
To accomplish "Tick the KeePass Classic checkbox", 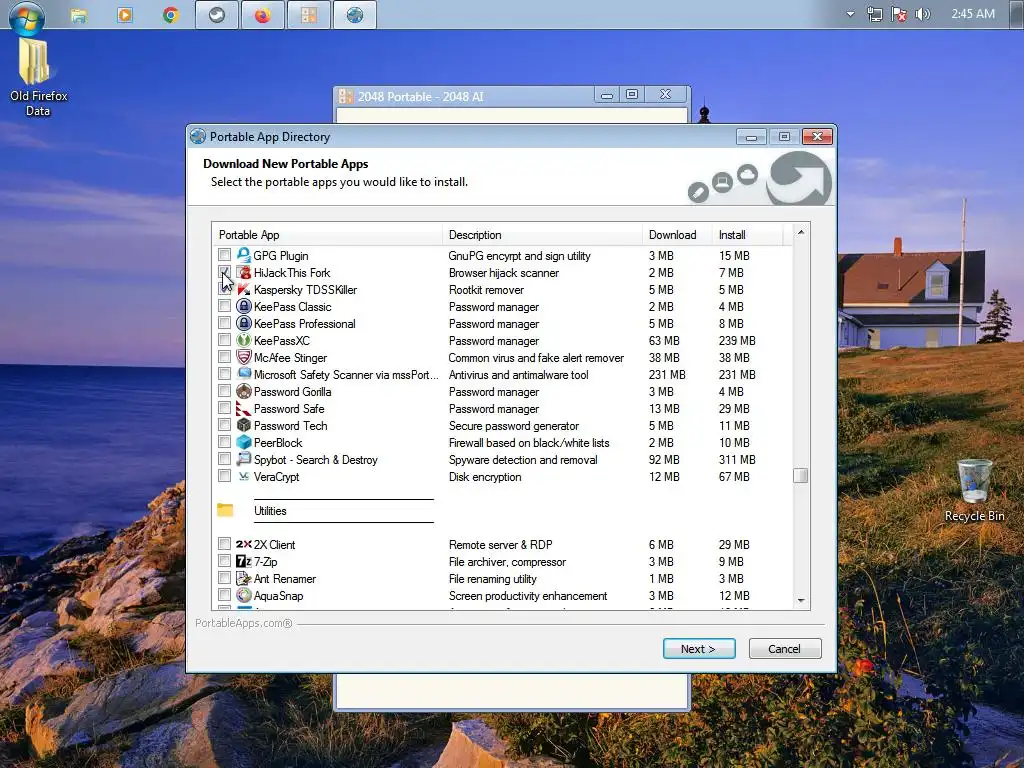I will (x=225, y=305).
